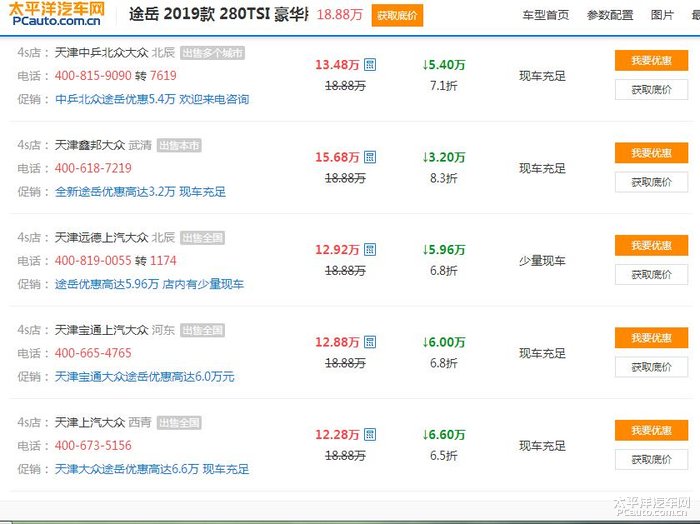Viewport: 700px width, 524px height.
Task: Open 参数配置 tab
Action: 610,15
